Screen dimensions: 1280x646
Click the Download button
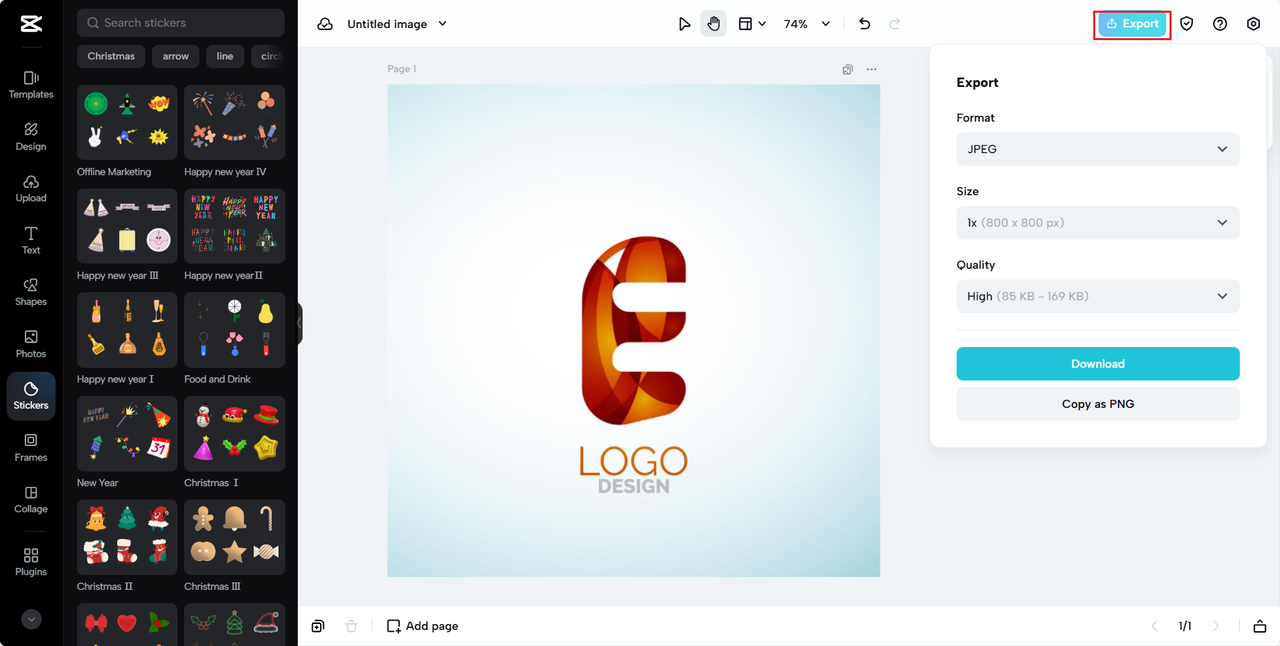(1098, 364)
